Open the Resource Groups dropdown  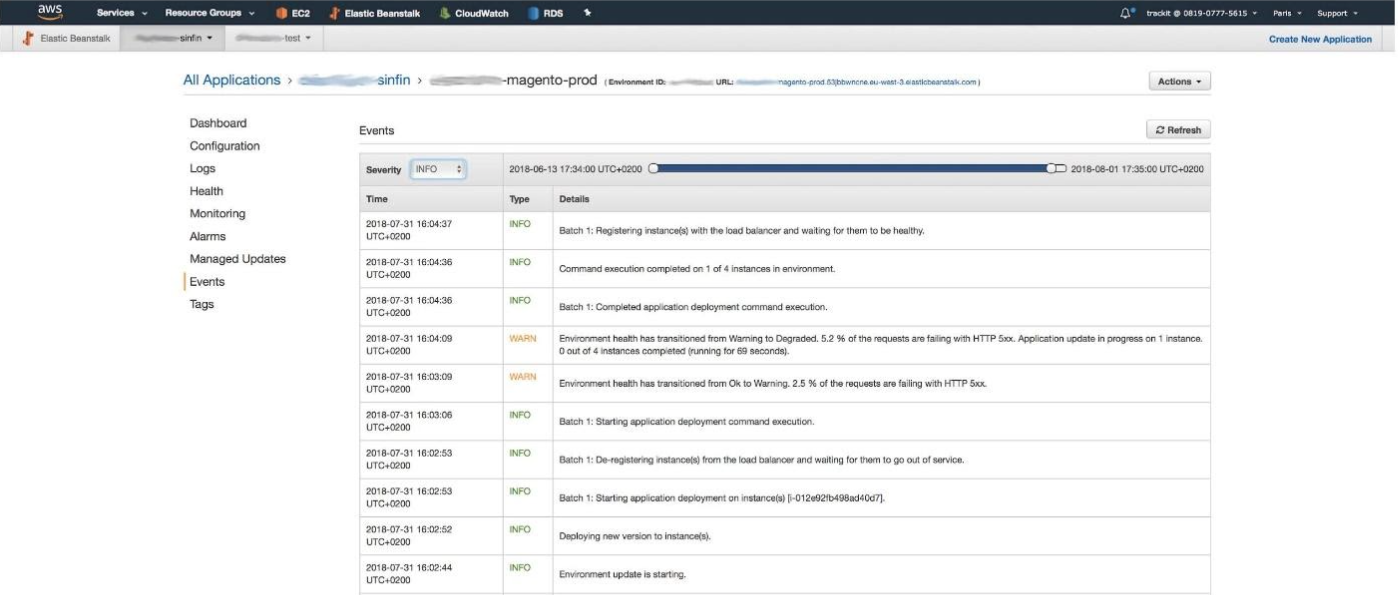(x=209, y=14)
